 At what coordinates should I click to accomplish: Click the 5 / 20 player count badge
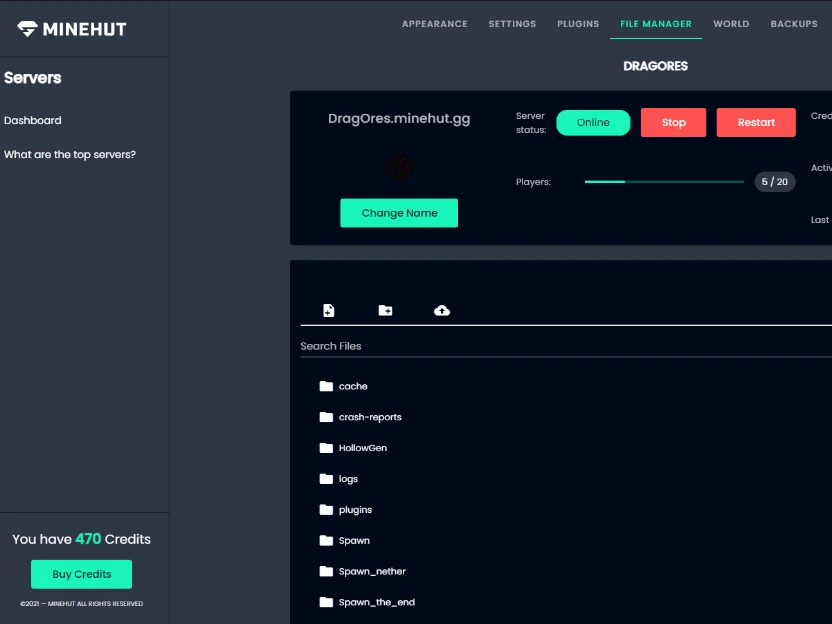775,182
